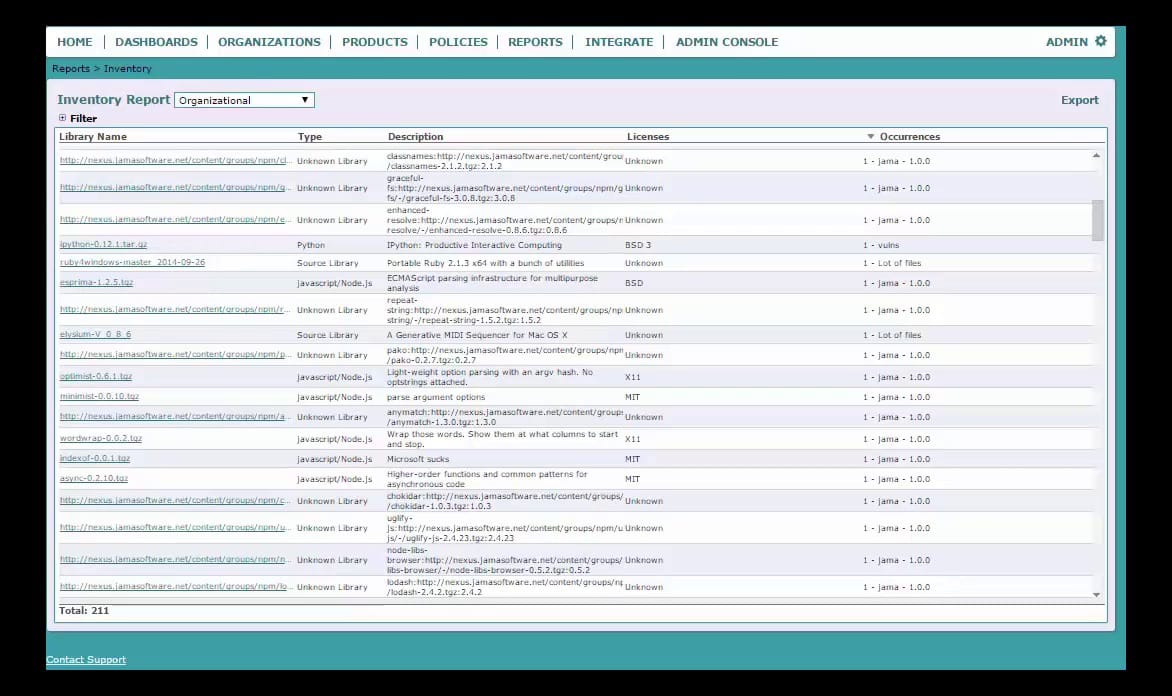Open the ORGANIZATIONS menu
This screenshot has height=696, width=1172.
268,41
